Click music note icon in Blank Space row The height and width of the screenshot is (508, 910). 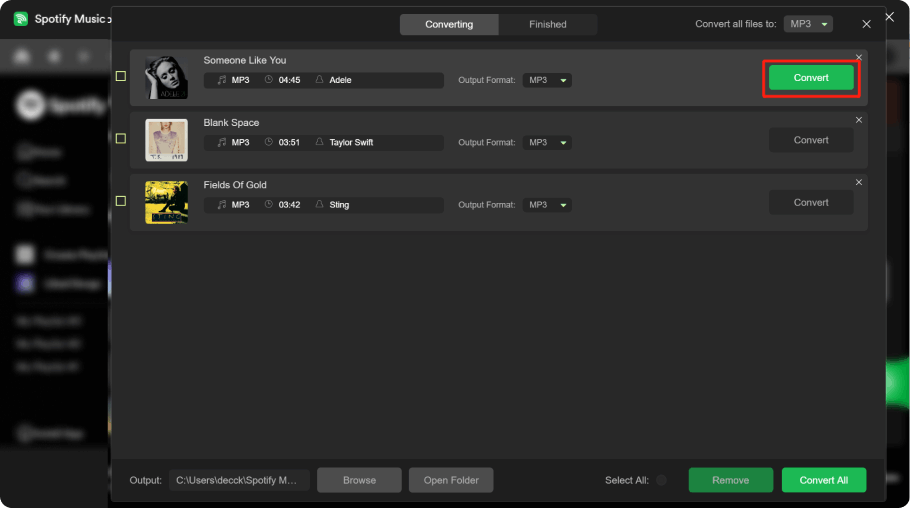pyautogui.click(x=221, y=142)
